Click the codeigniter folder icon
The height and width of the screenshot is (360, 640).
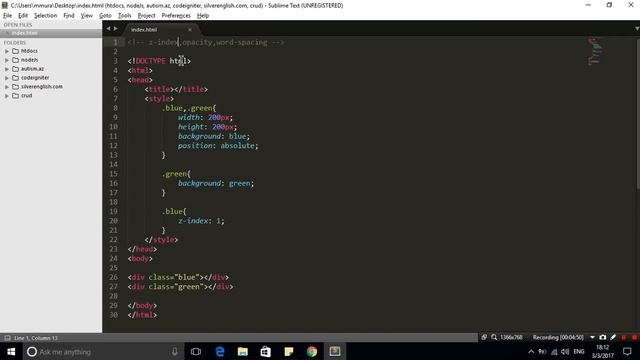[x=16, y=78]
